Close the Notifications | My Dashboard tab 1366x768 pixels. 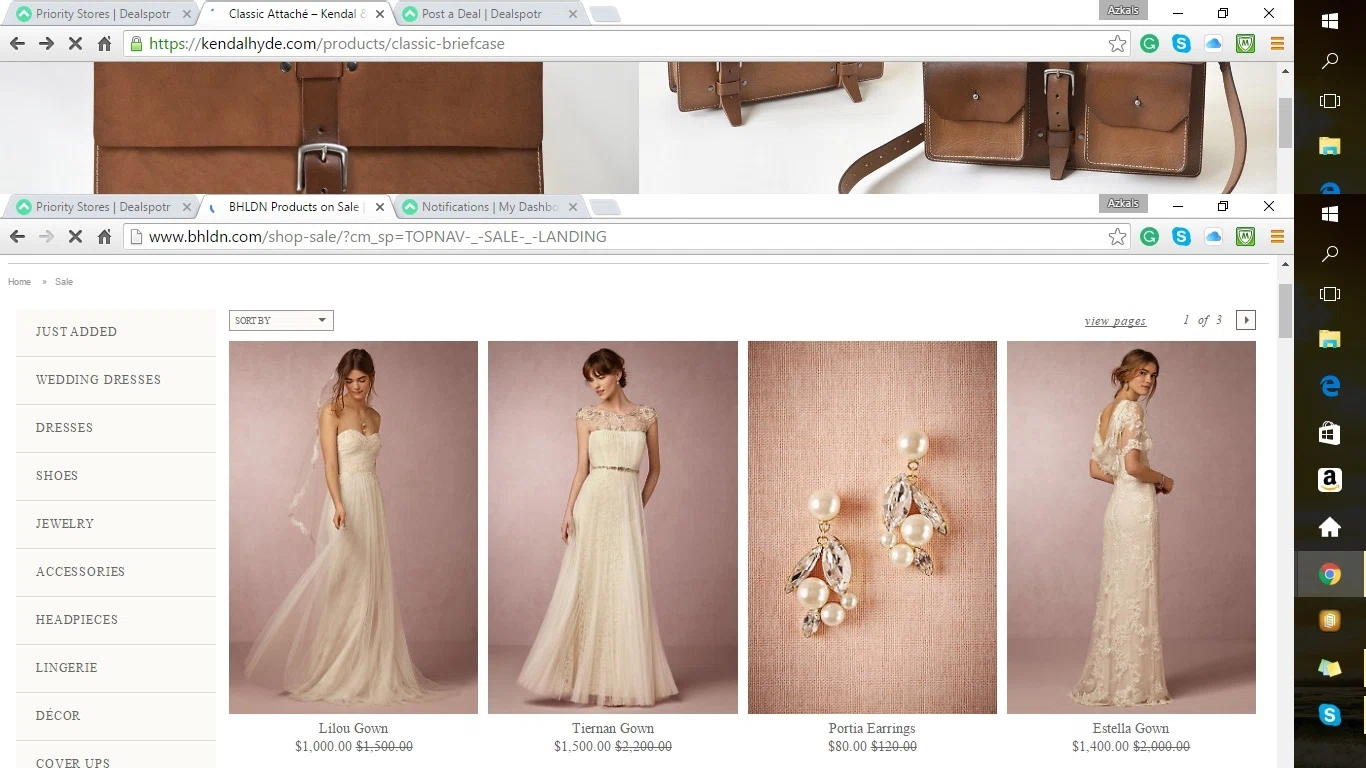[x=572, y=207]
